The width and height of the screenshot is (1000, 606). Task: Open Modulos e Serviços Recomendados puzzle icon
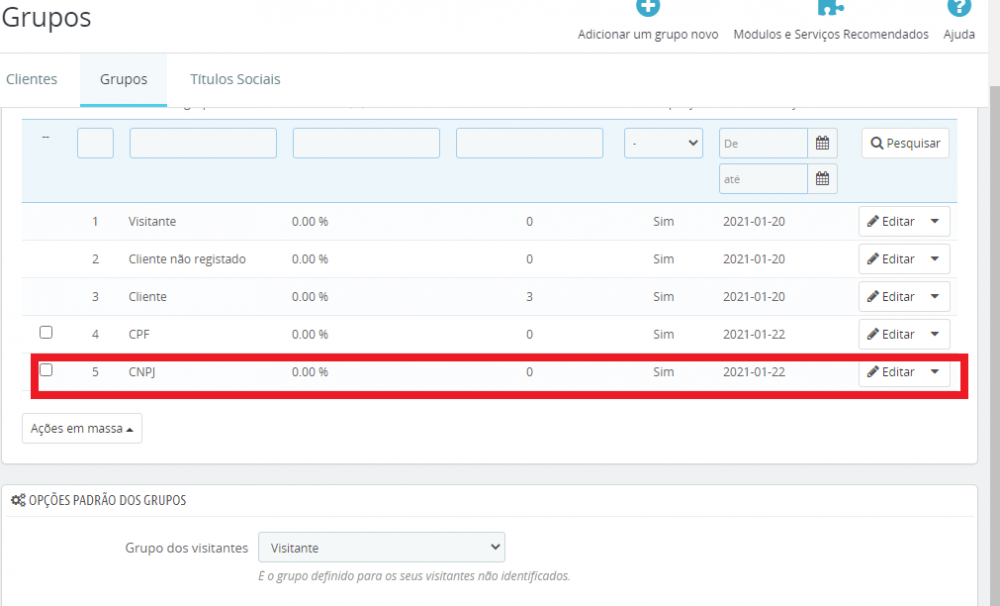coord(830,8)
